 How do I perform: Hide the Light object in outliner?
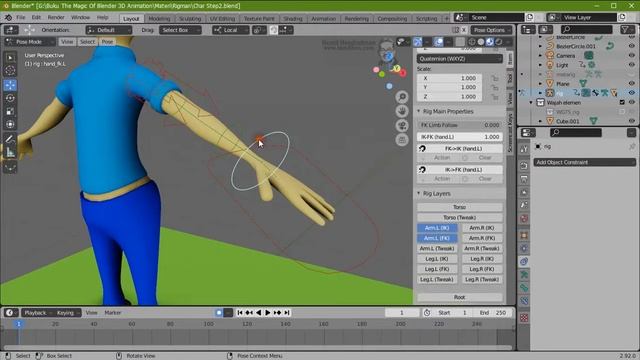click(632, 65)
